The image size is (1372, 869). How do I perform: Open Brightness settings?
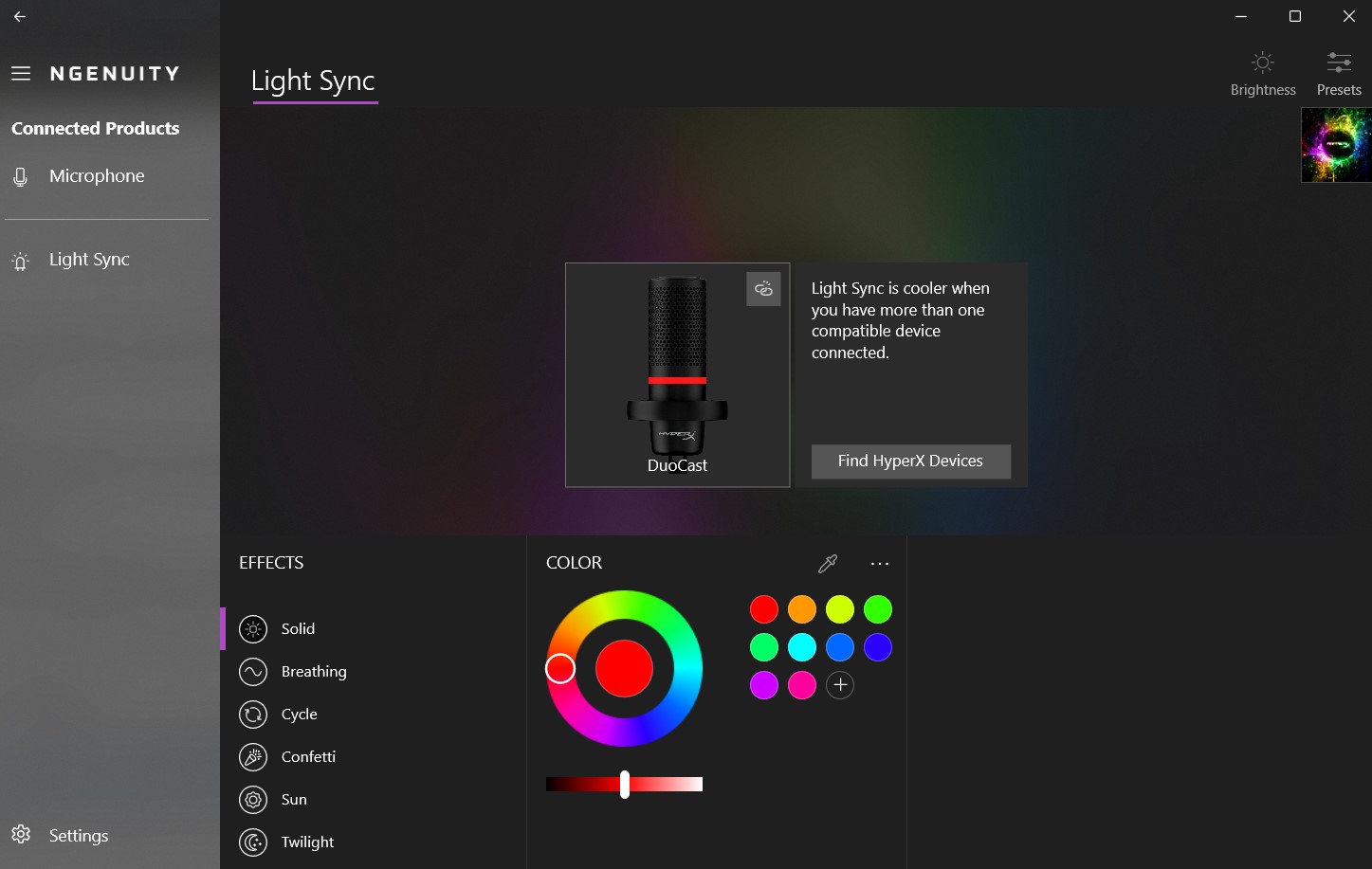click(1263, 74)
